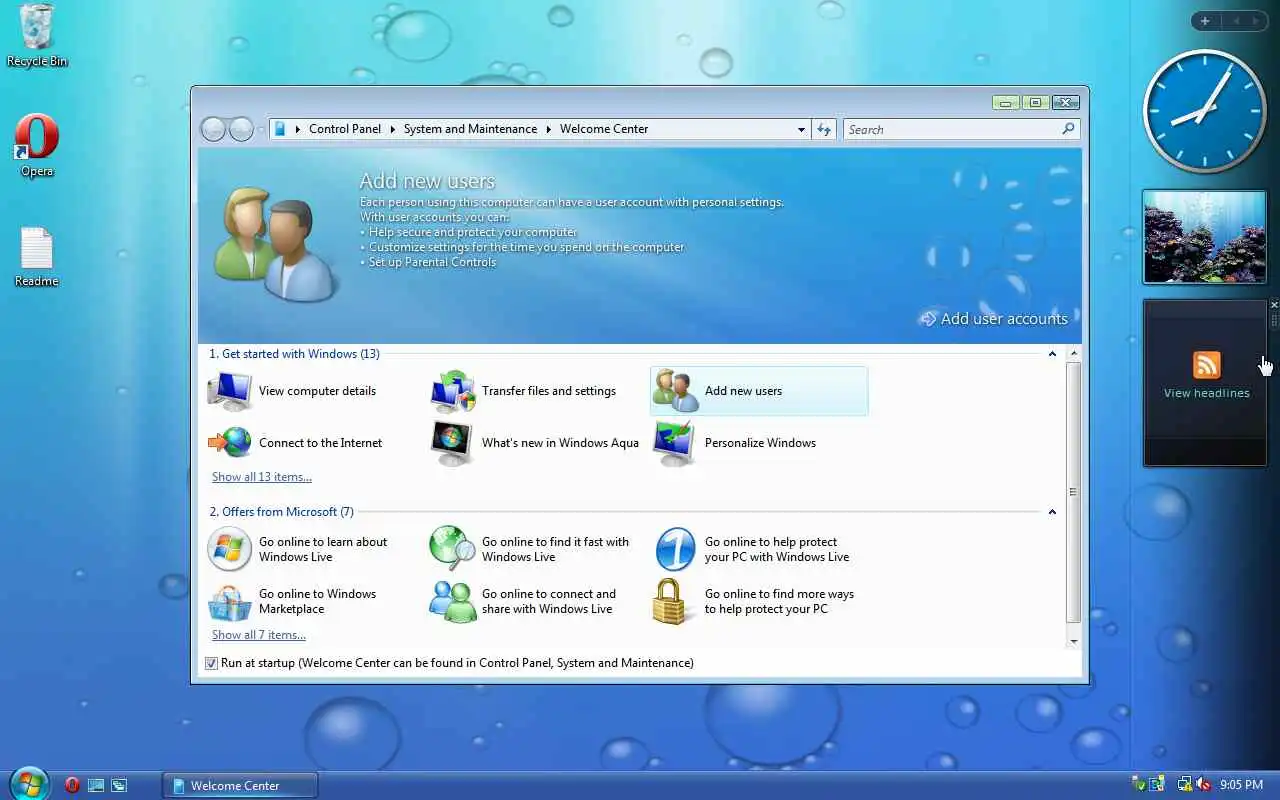1280x800 pixels.
Task: Expand arrow after Control Panel in breadcrumb
Action: 393,129
